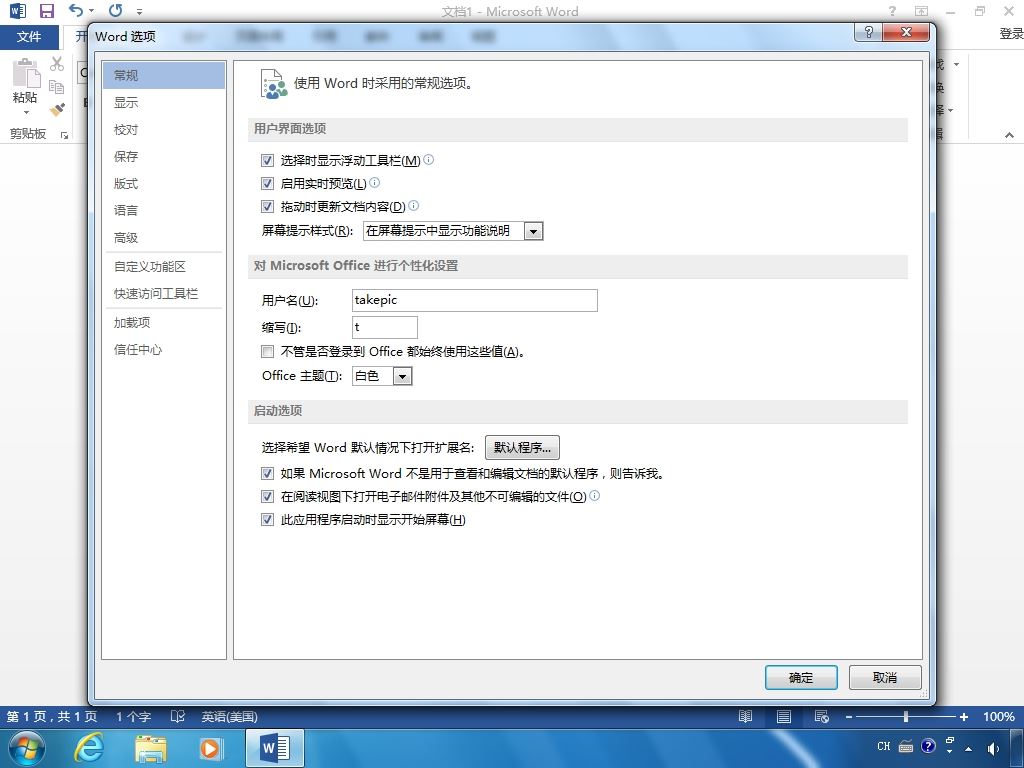
Task: Open the Customize Quick Access Toolbar arrow
Action: [x=139, y=11]
